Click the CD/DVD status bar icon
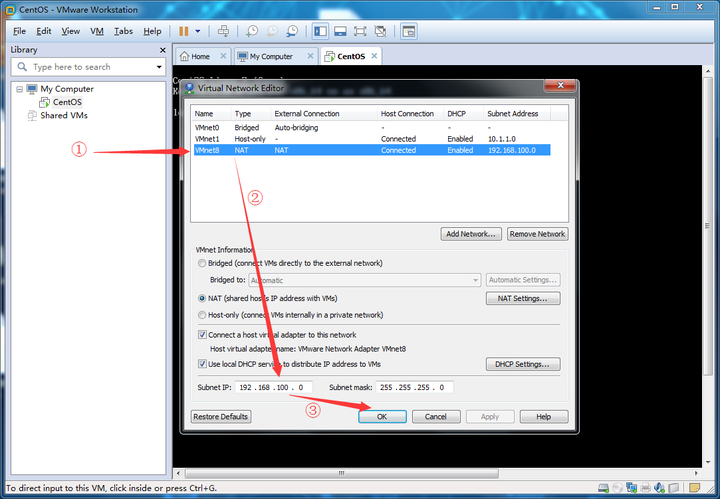 point(618,488)
